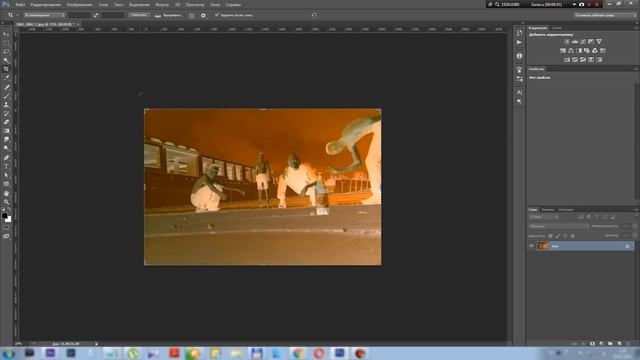
Task: Open layer filter kind dropdown
Action: pyautogui.click(x=543, y=217)
